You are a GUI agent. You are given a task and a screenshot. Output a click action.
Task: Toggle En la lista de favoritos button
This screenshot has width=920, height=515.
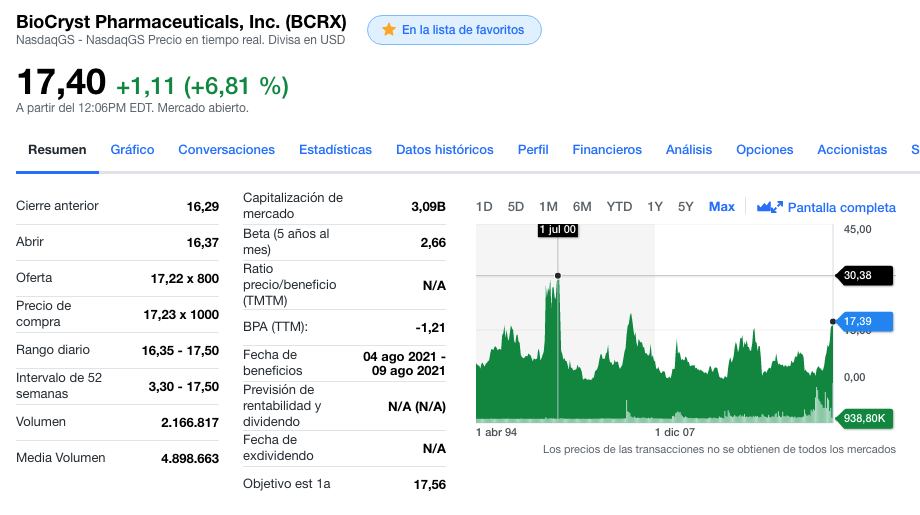click(x=454, y=30)
